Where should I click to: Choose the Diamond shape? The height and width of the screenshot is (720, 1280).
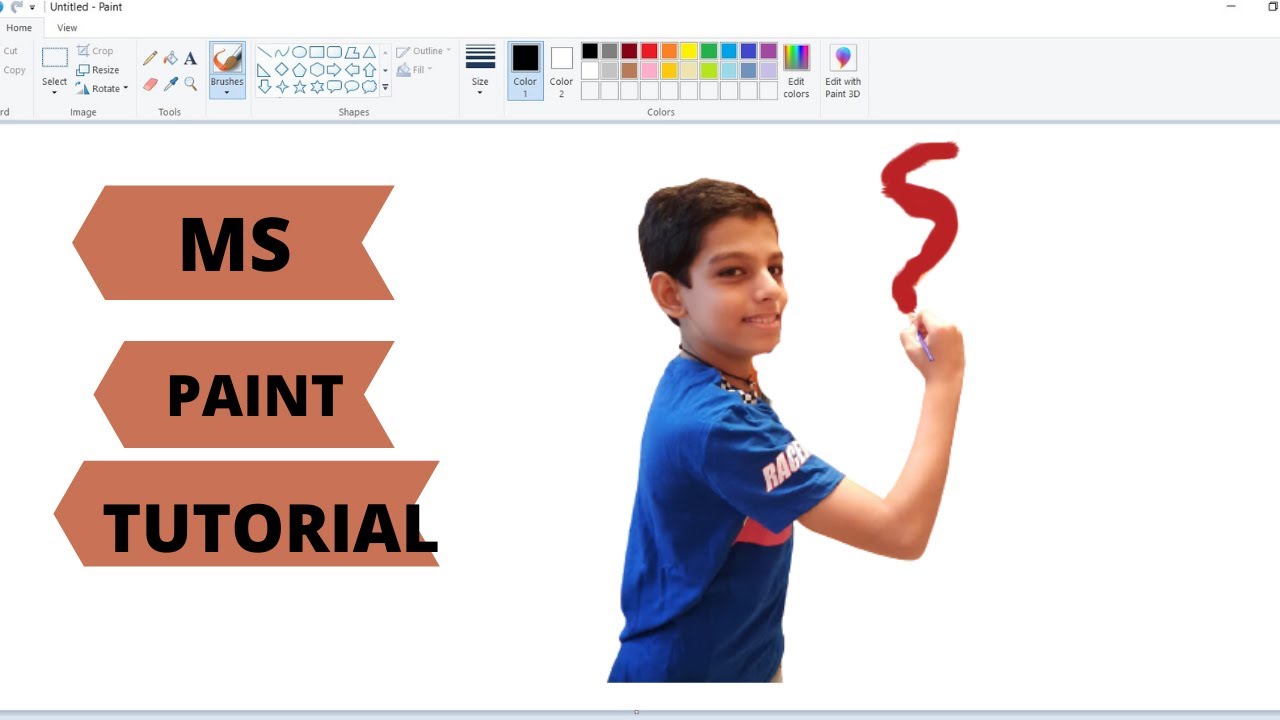click(282, 70)
